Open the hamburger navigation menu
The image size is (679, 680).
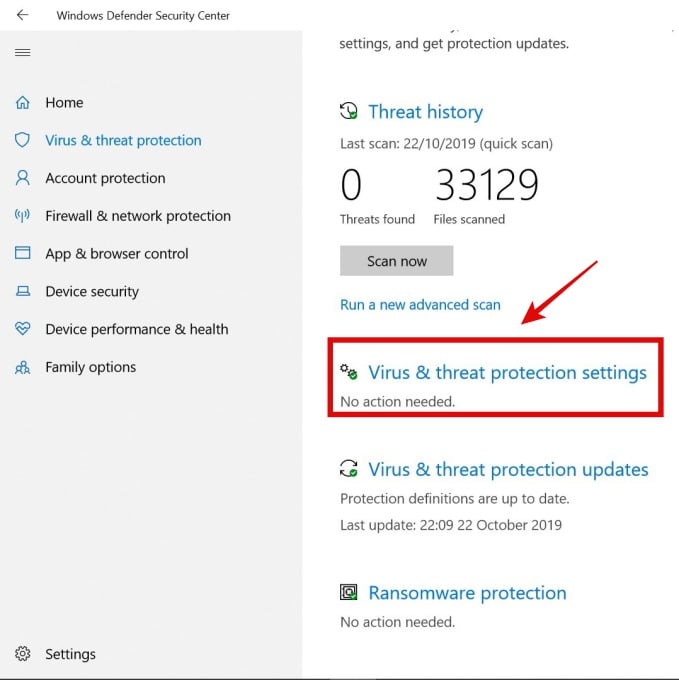22,53
